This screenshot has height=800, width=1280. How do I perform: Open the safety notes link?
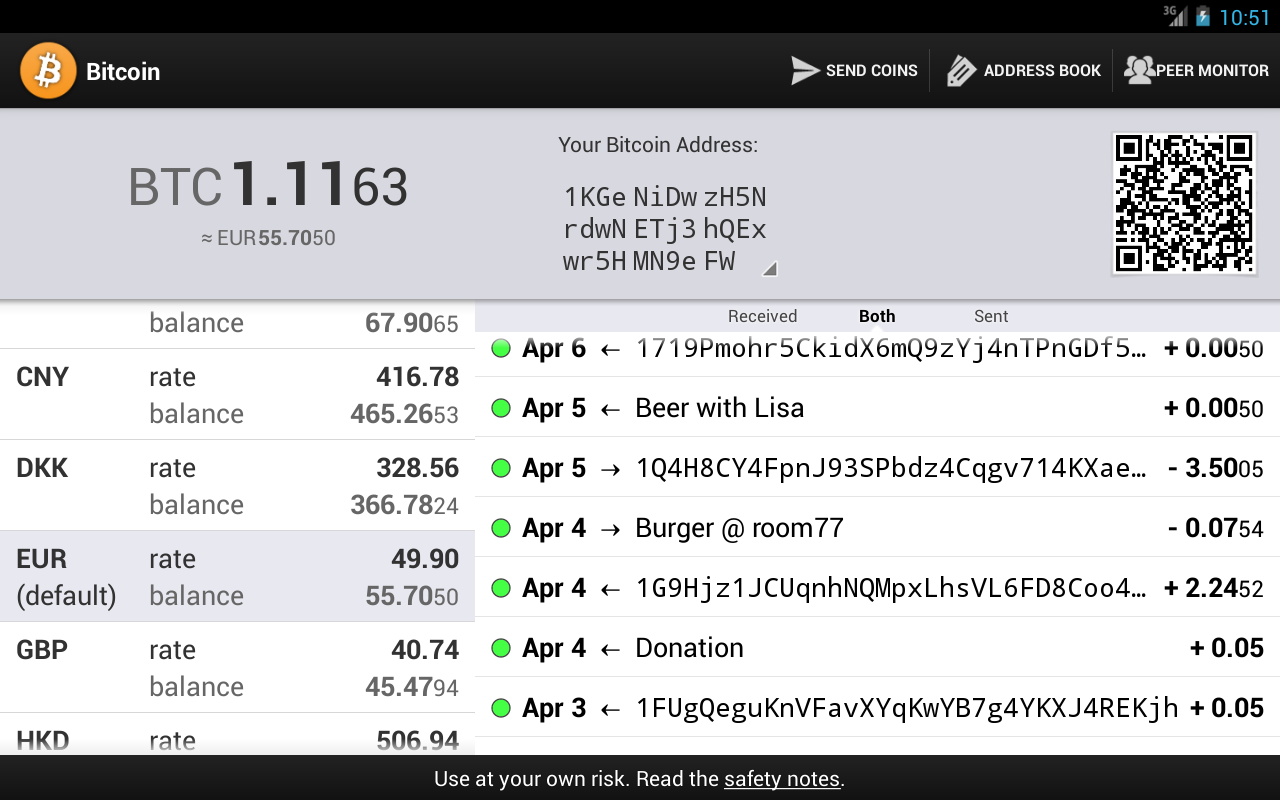pyautogui.click(x=781, y=779)
